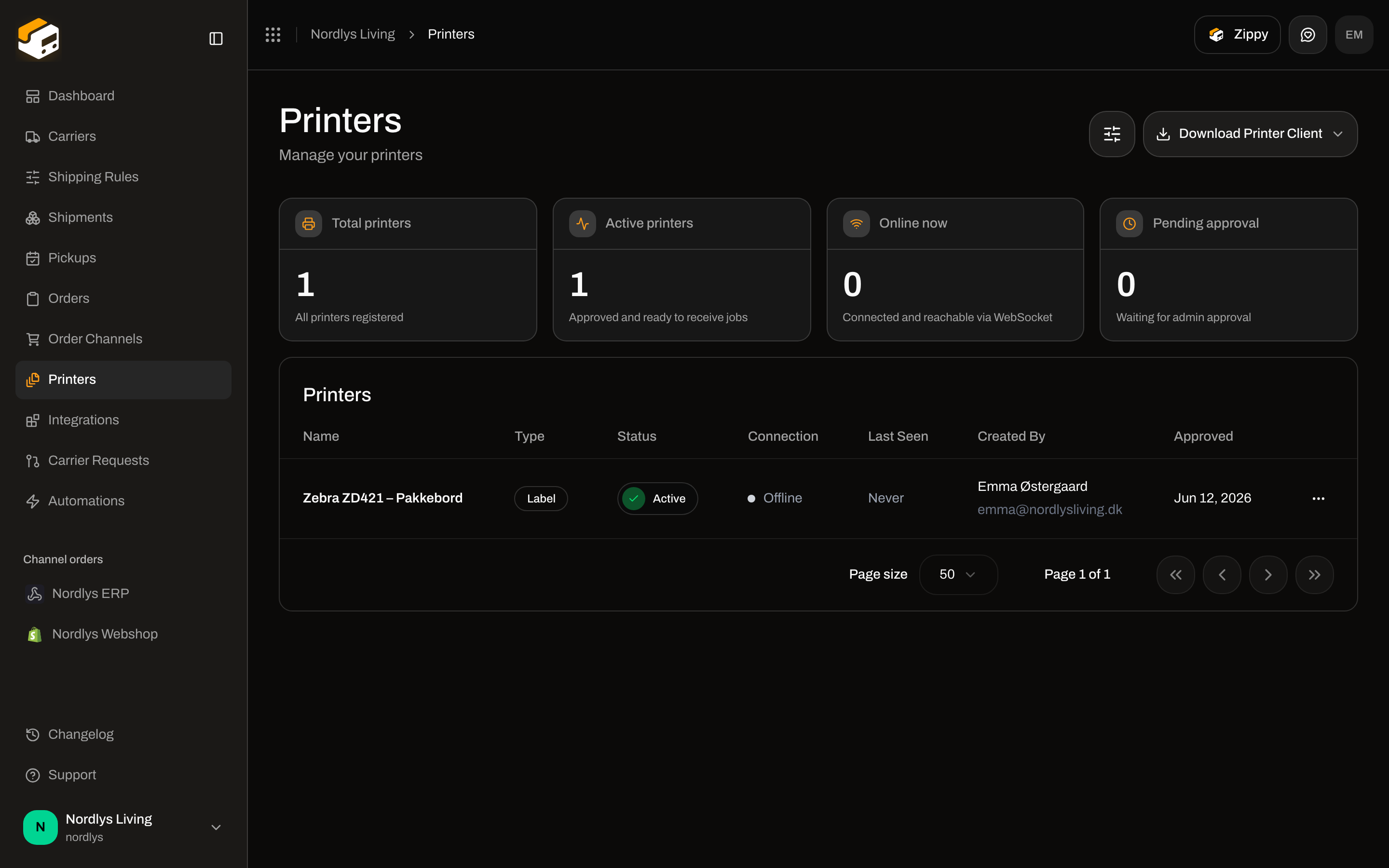The image size is (1389, 868).
Task: Sort by Name column header
Action: (x=321, y=436)
